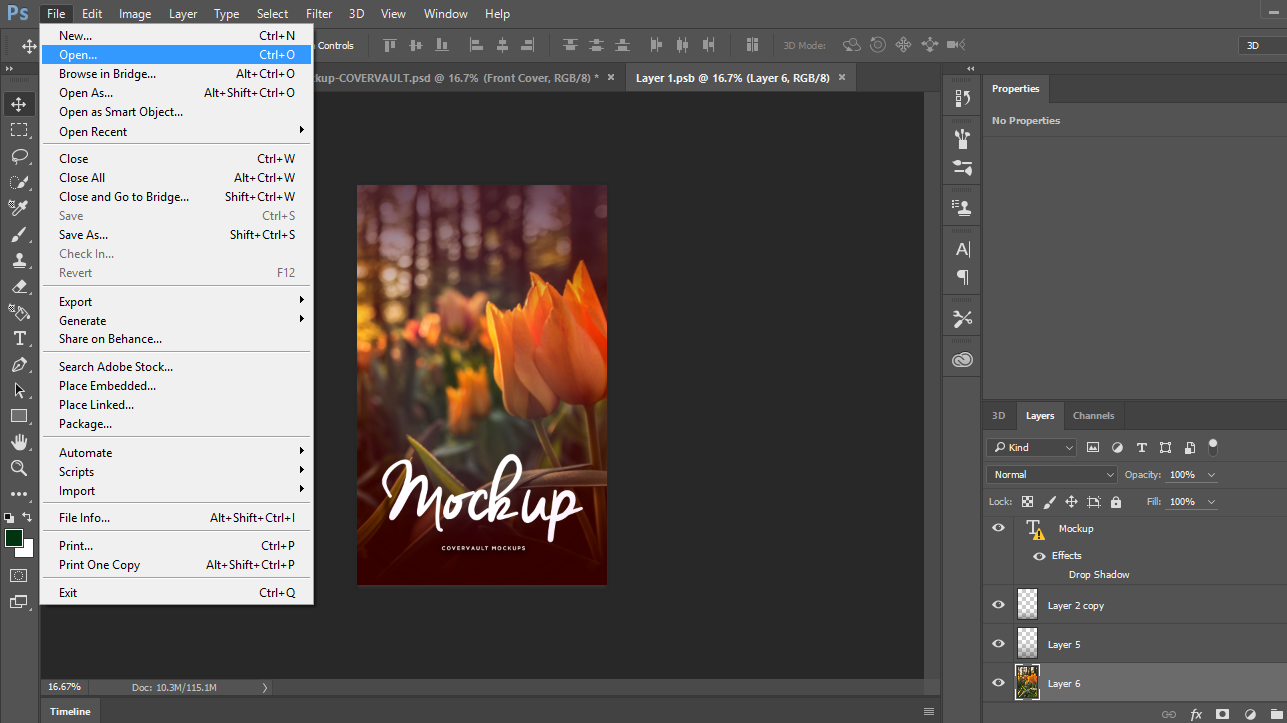This screenshot has width=1287, height=723.
Task: Open the Creative Cloud Libraries panel icon
Action: (x=962, y=360)
